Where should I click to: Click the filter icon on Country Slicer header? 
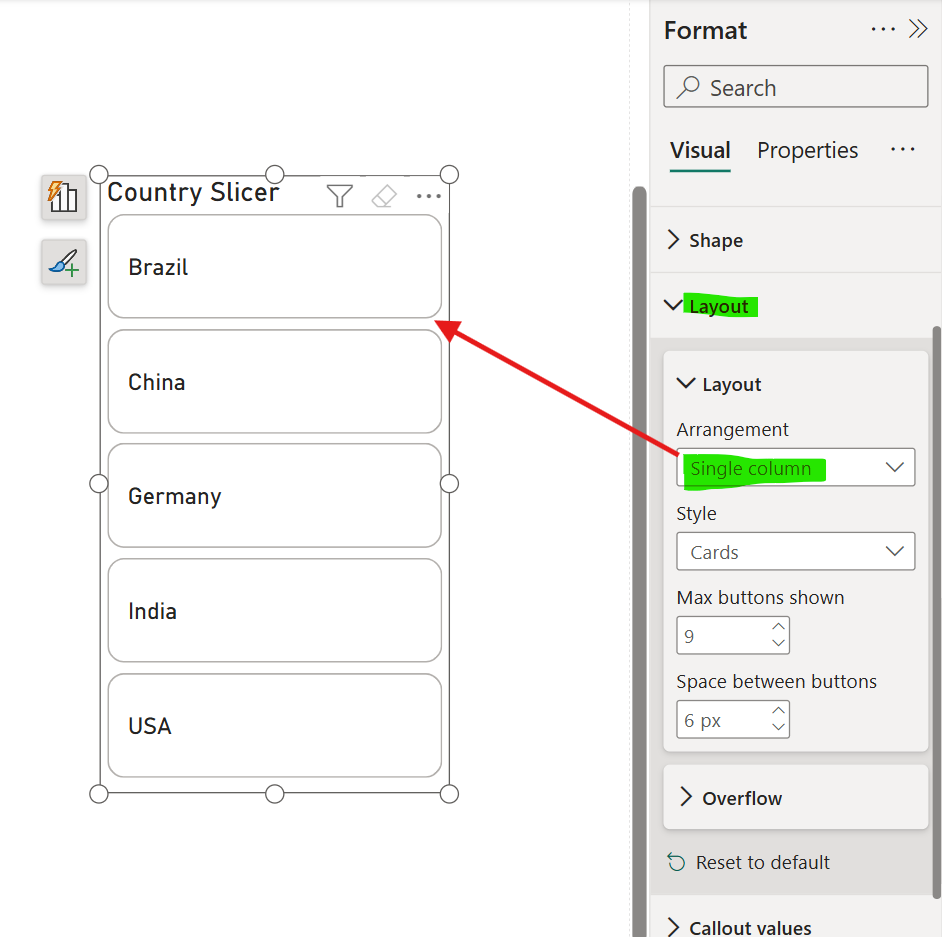point(339,196)
